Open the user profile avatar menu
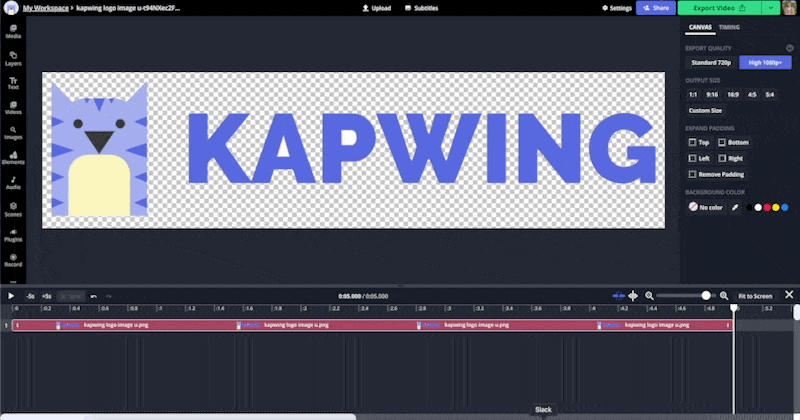The width and height of the screenshot is (800, 420). pos(790,7)
